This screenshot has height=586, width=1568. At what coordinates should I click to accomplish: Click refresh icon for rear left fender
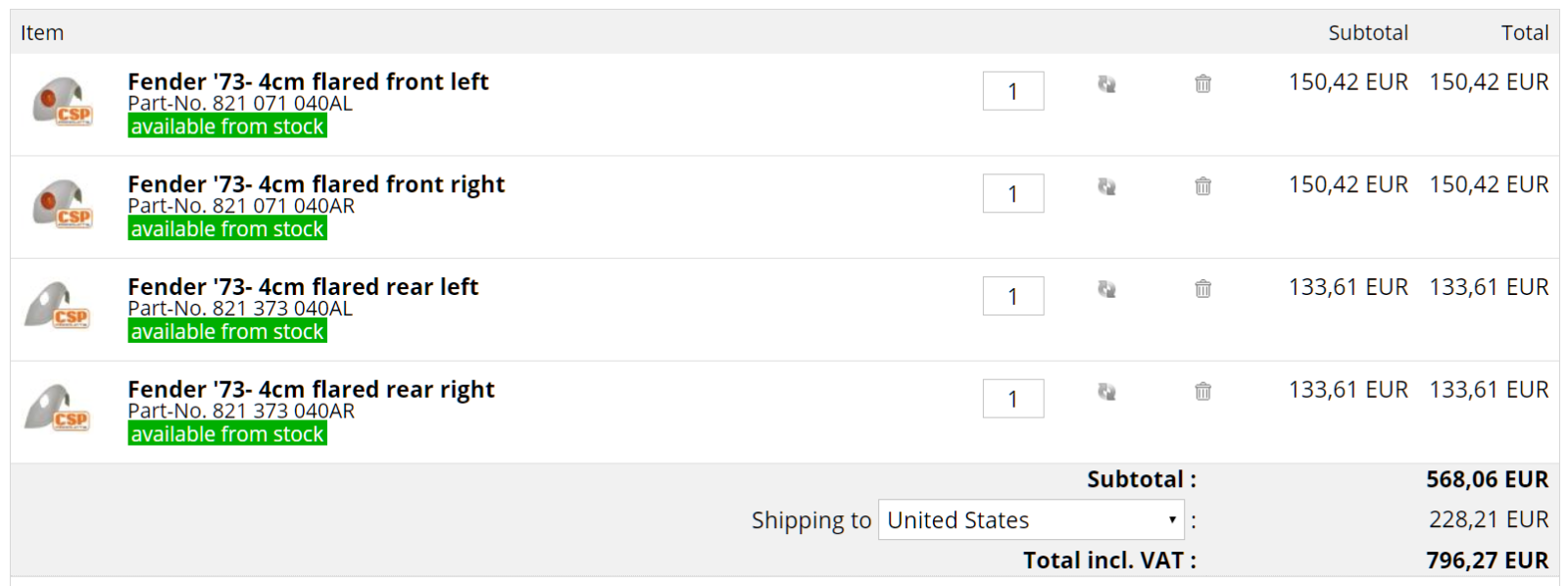1106,289
